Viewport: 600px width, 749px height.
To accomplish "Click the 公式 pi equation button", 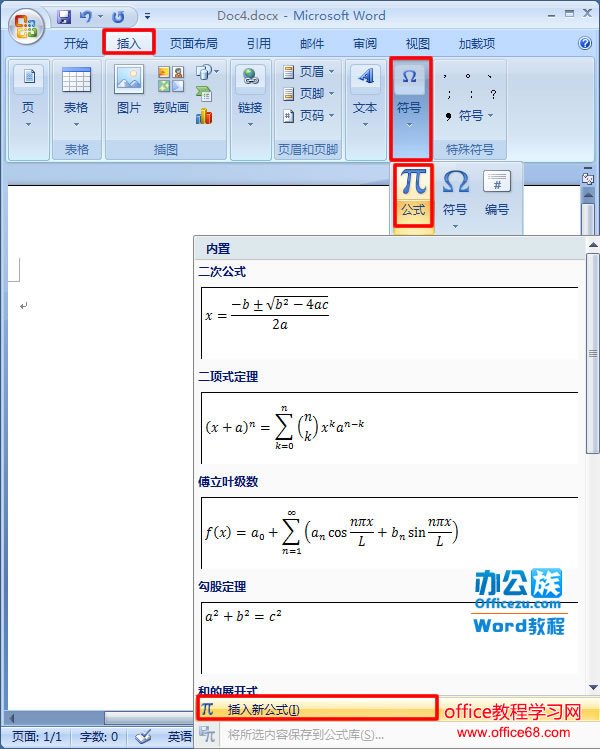I will point(413,195).
